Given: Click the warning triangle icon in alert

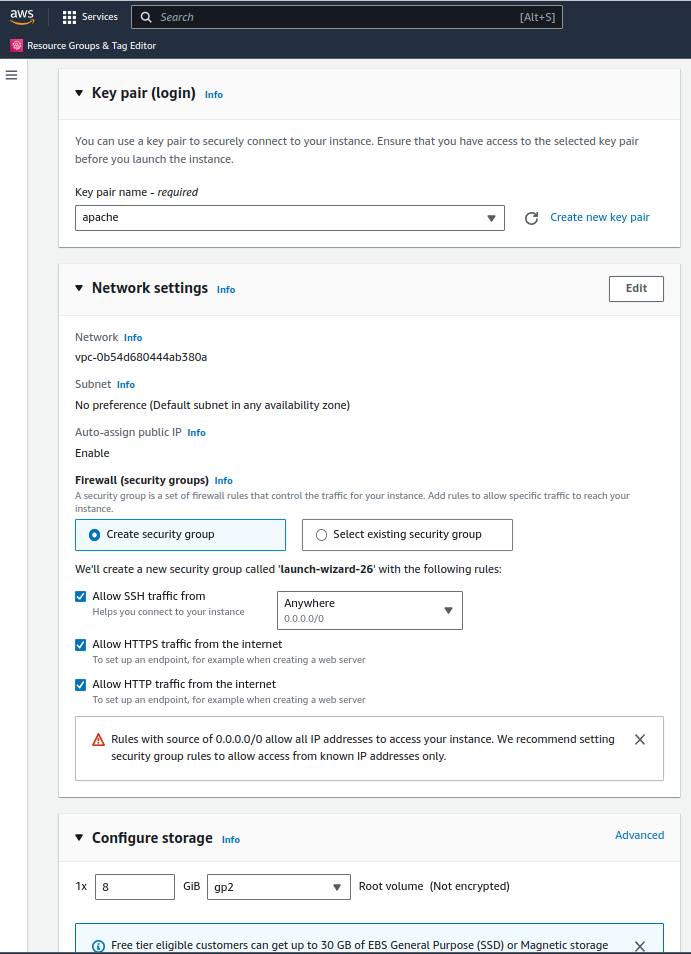Looking at the screenshot, I should [x=98, y=740].
